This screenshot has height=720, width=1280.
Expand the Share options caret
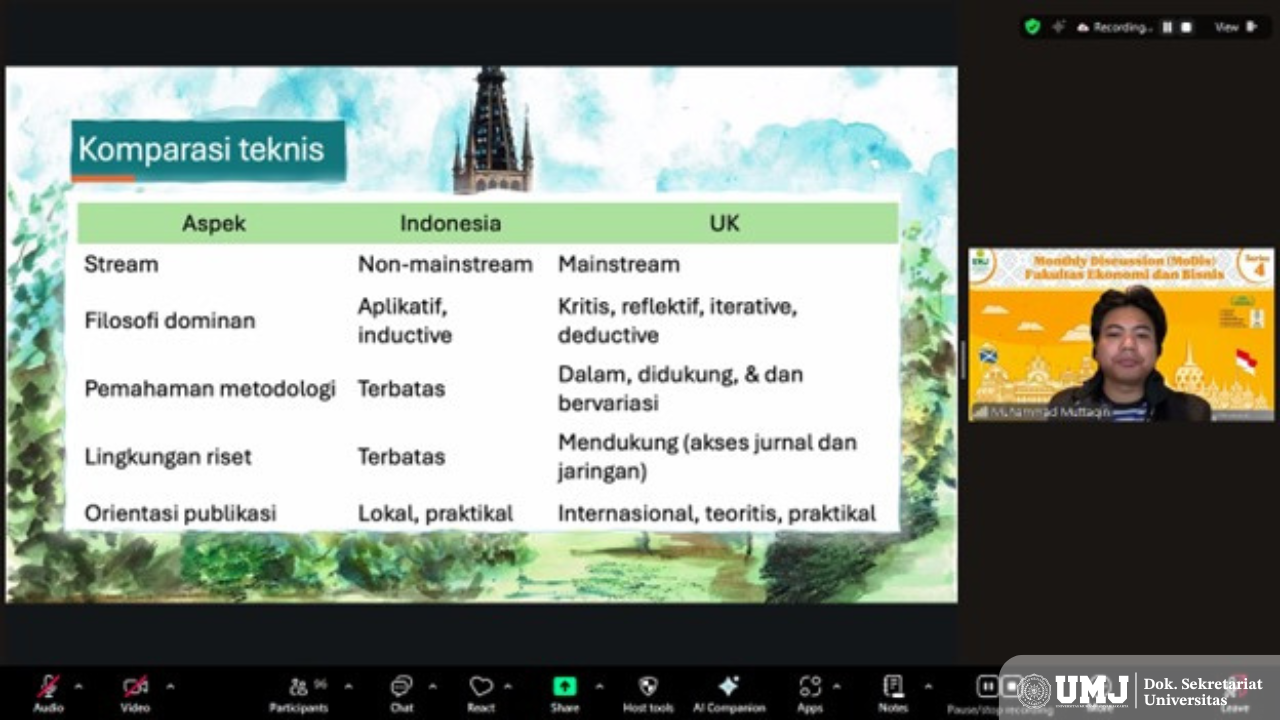coord(599,686)
